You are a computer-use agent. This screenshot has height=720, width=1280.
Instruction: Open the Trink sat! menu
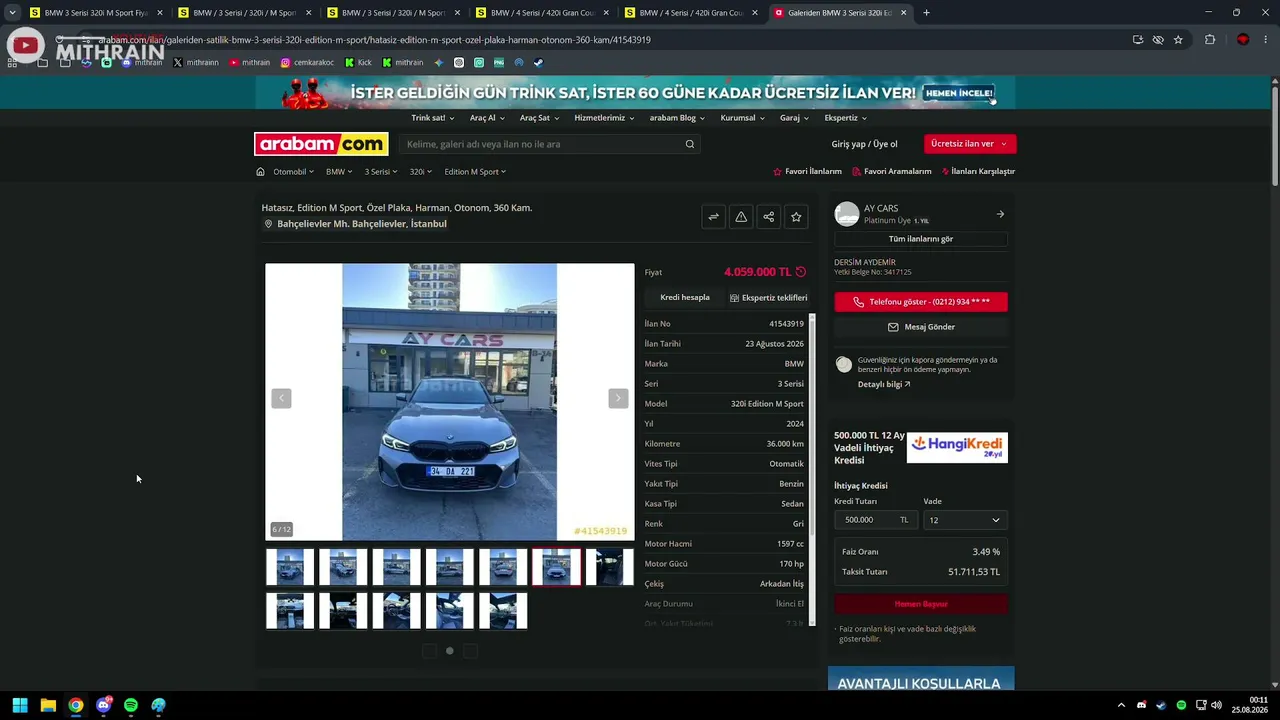[433, 118]
